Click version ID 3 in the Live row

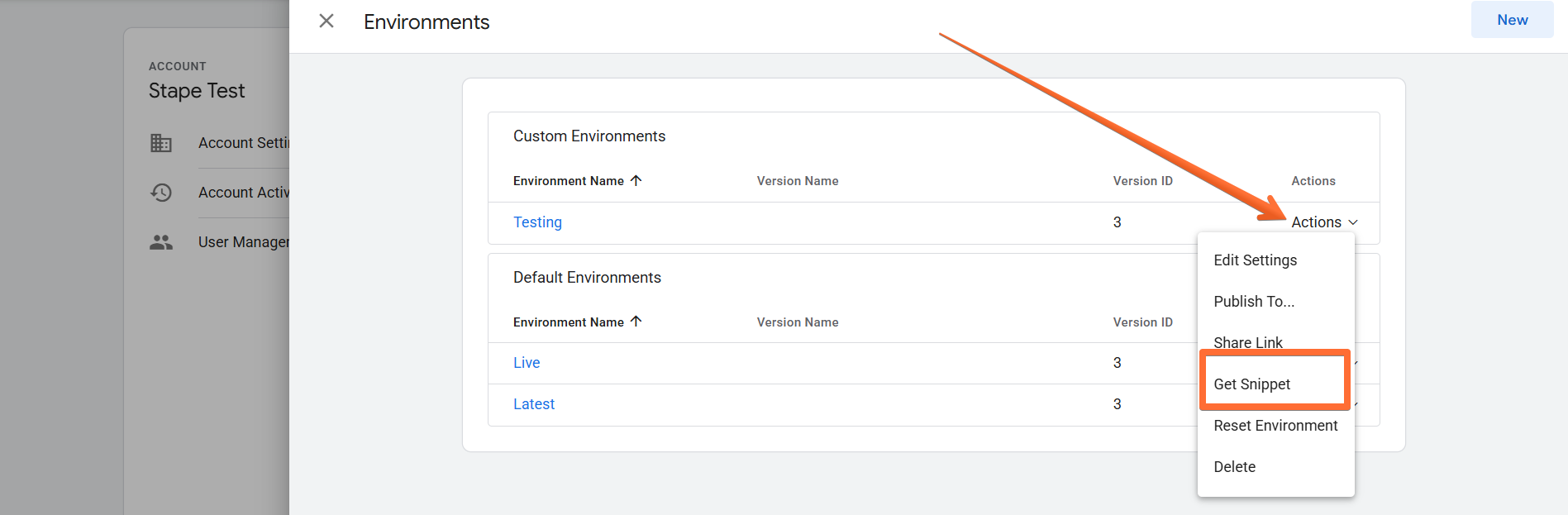tap(1118, 363)
